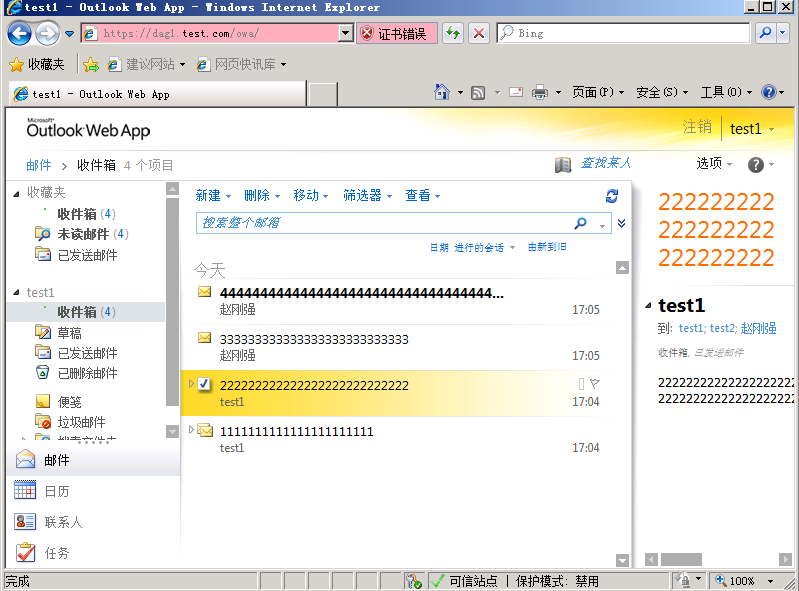The image size is (799, 591).
Task: Click the 邮件 breadcrumb link
Action: tap(39, 166)
